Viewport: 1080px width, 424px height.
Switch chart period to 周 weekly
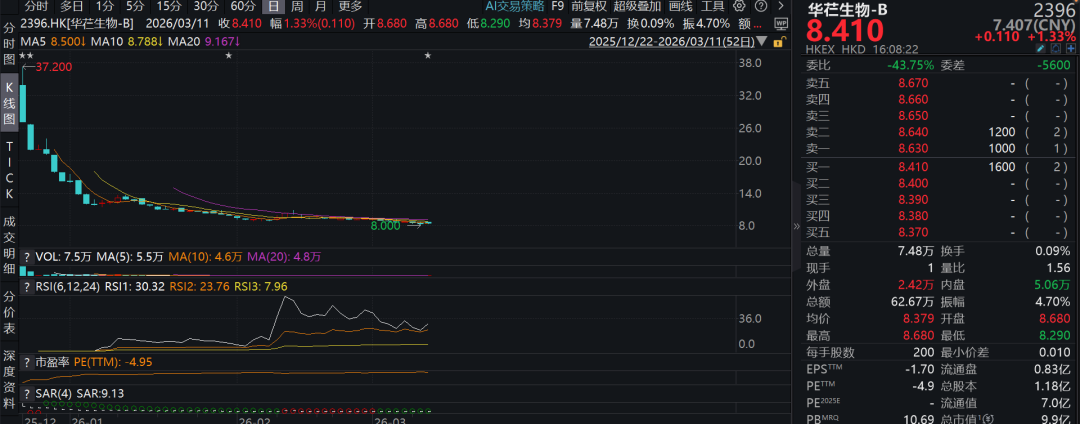pyautogui.click(x=297, y=6)
